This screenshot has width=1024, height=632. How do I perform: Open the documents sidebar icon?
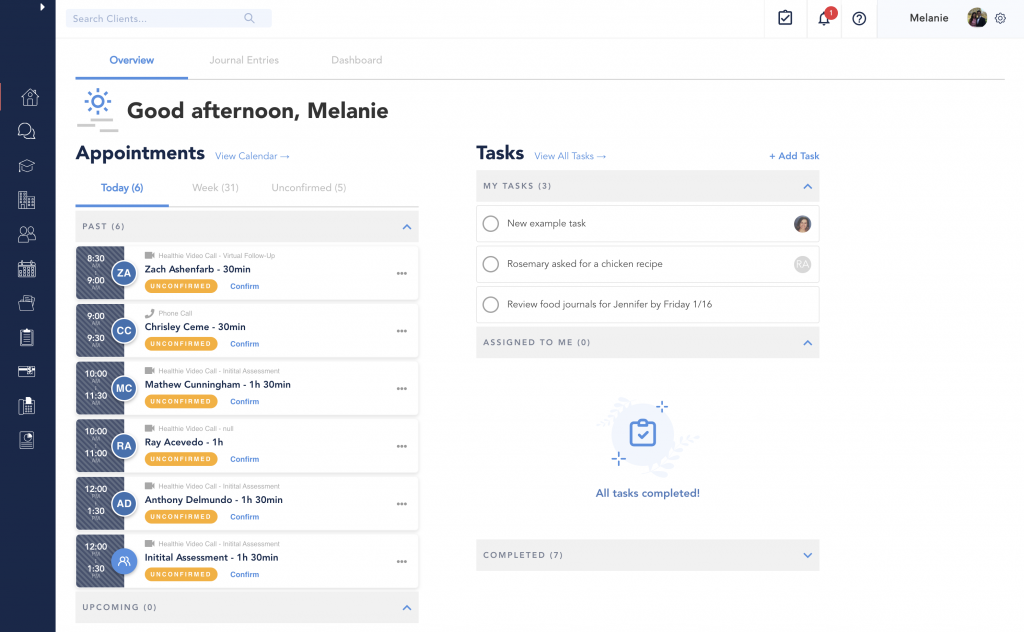[x=27, y=406]
